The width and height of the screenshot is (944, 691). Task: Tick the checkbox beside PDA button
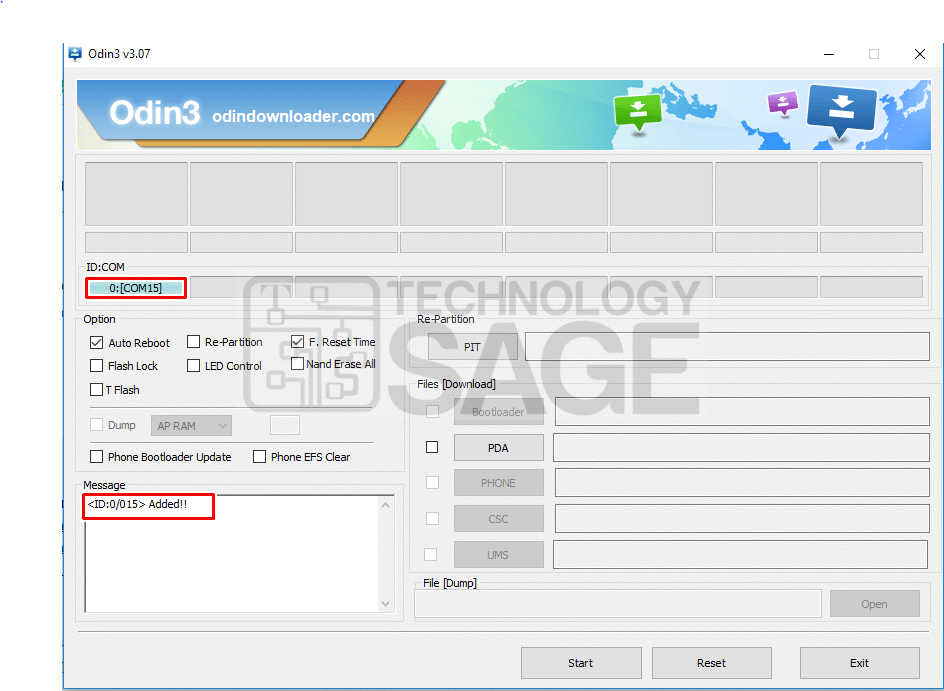pyautogui.click(x=432, y=447)
